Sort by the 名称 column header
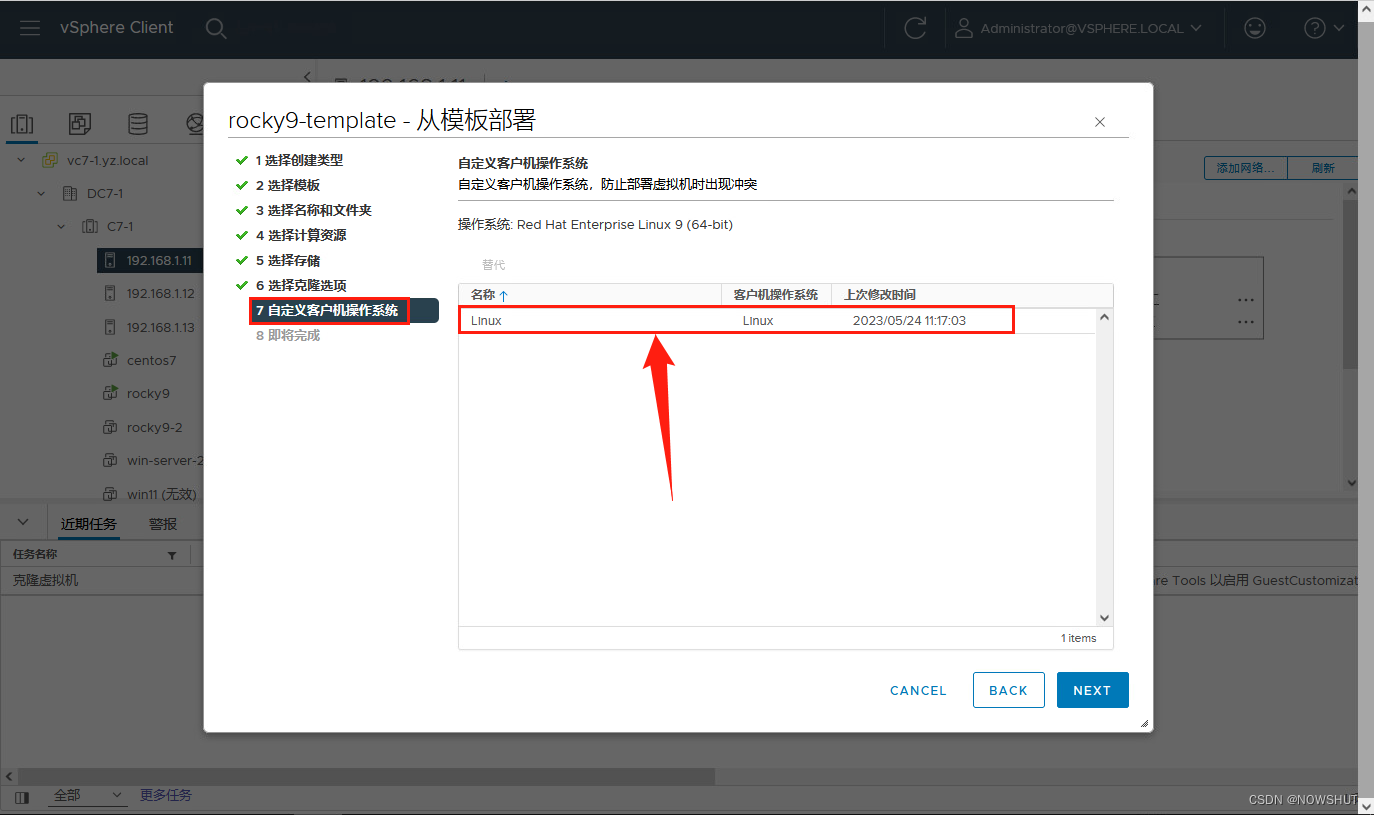1374x815 pixels. click(590, 295)
